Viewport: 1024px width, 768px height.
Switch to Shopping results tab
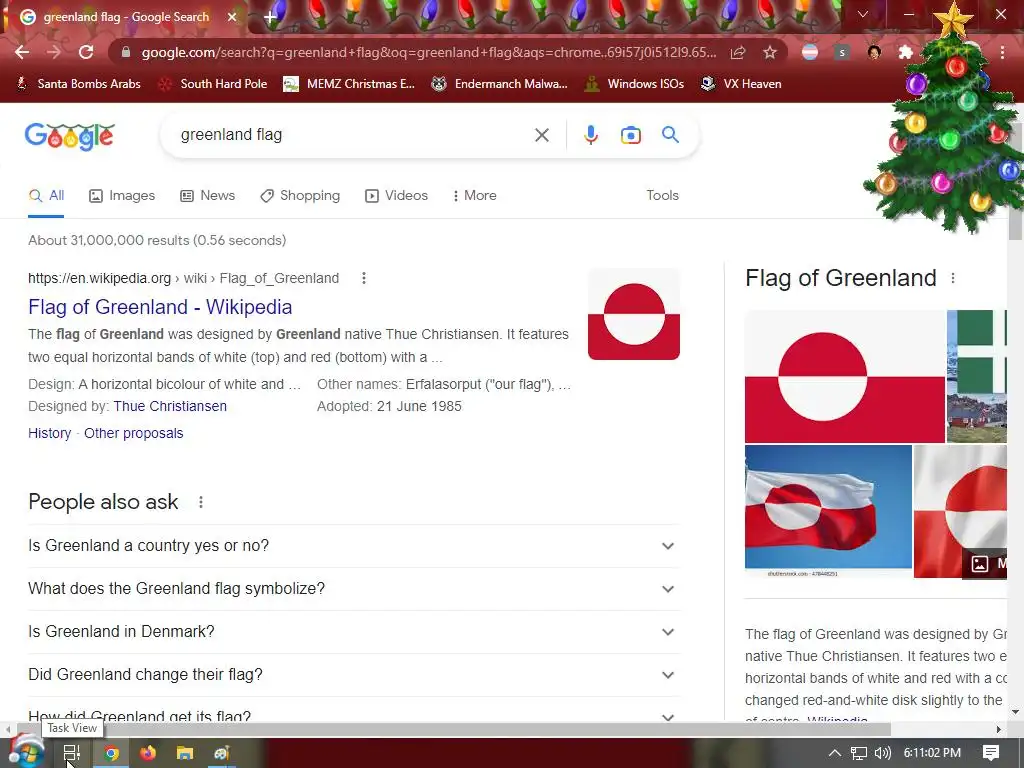pos(300,196)
